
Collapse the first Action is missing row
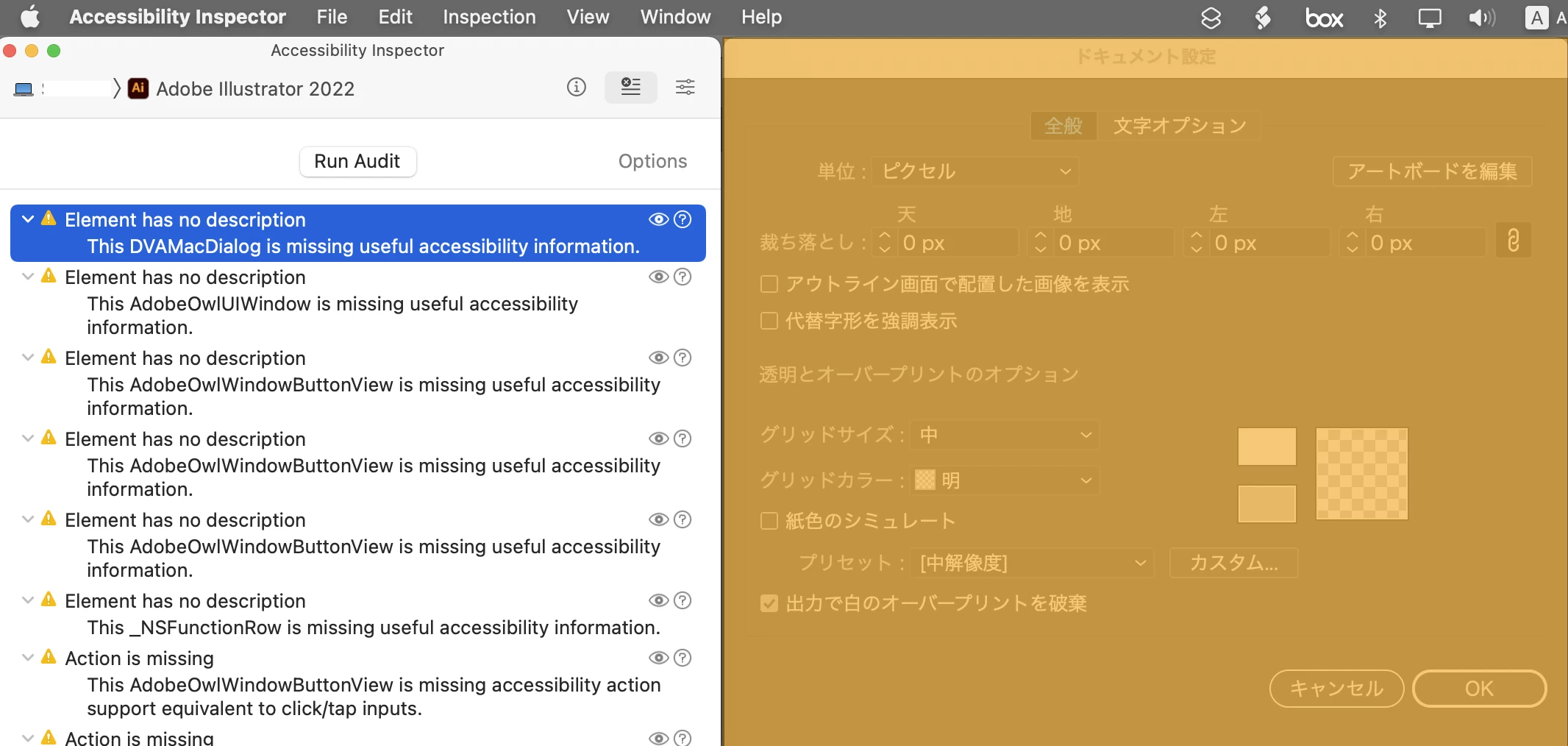pos(28,658)
